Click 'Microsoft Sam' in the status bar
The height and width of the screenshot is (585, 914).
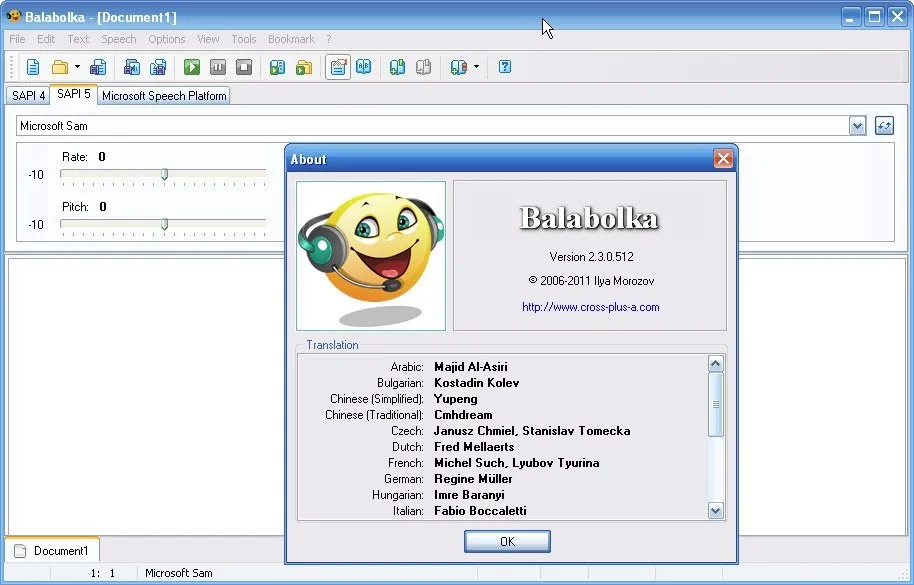click(x=178, y=573)
